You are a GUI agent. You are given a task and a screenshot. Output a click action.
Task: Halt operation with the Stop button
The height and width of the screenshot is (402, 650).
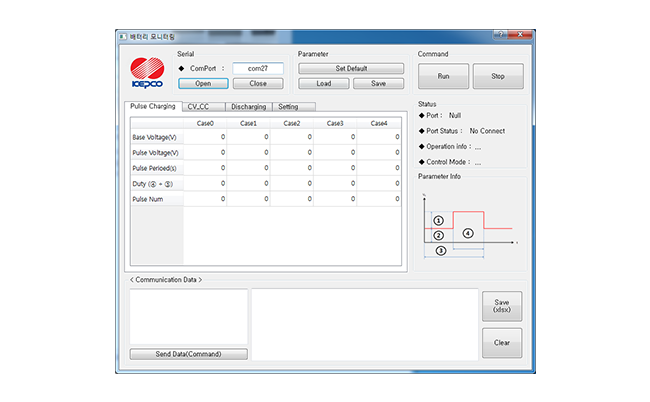(x=497, y=75)
